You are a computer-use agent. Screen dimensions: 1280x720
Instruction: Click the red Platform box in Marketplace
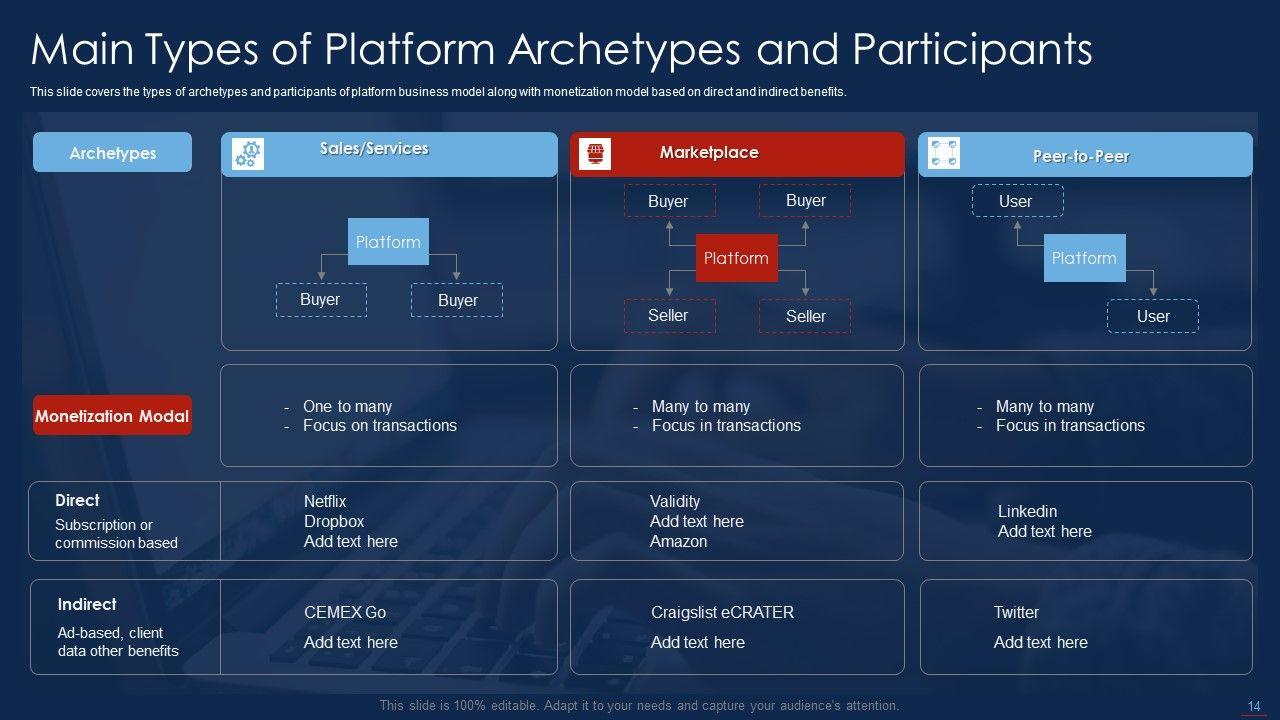click(x=736, y=258)
